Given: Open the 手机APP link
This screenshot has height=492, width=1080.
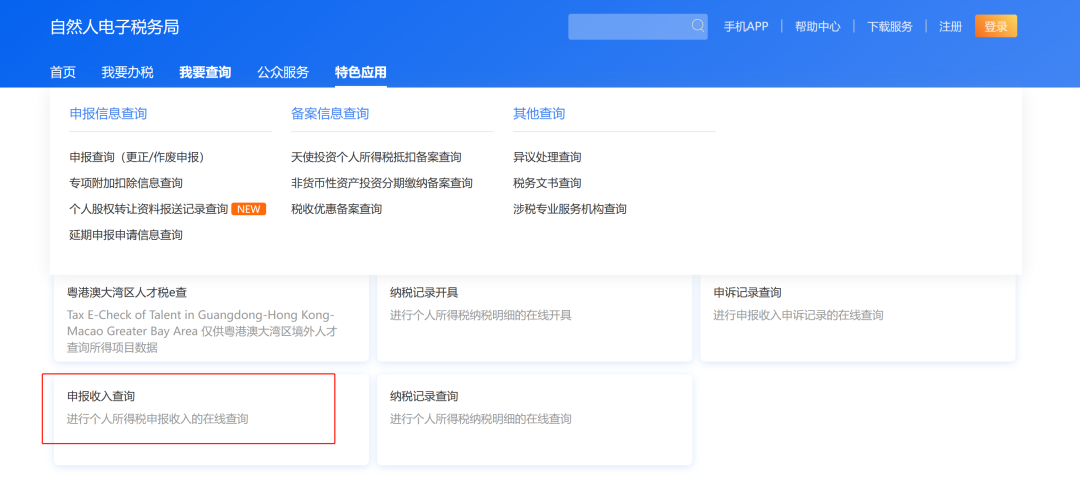Looking at the screenshot, I should [x=745, y=27].
